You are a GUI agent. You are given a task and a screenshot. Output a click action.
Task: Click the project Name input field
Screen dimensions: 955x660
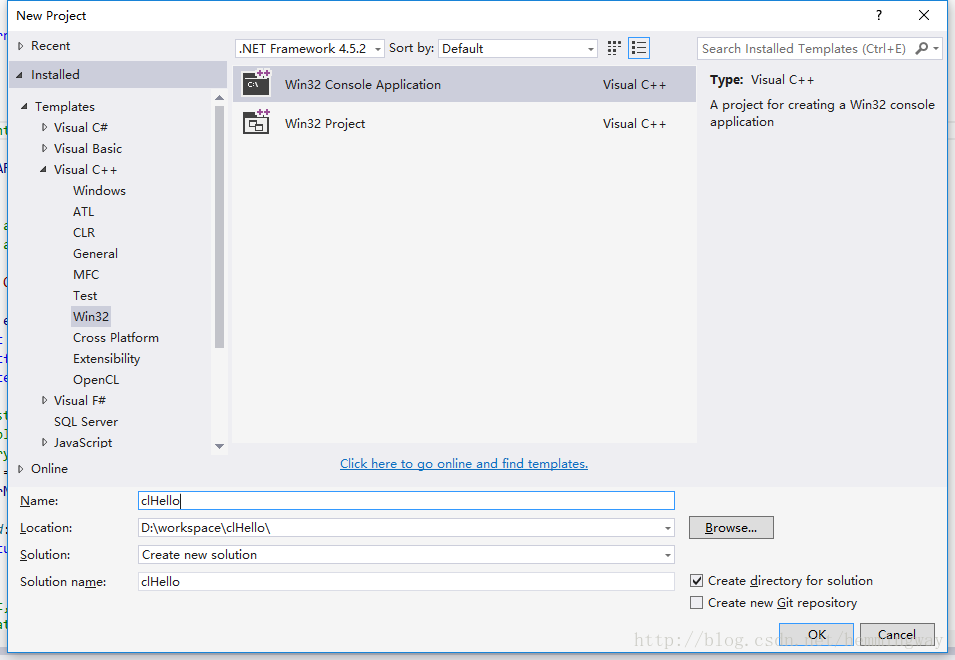click(x=406, y=500)
